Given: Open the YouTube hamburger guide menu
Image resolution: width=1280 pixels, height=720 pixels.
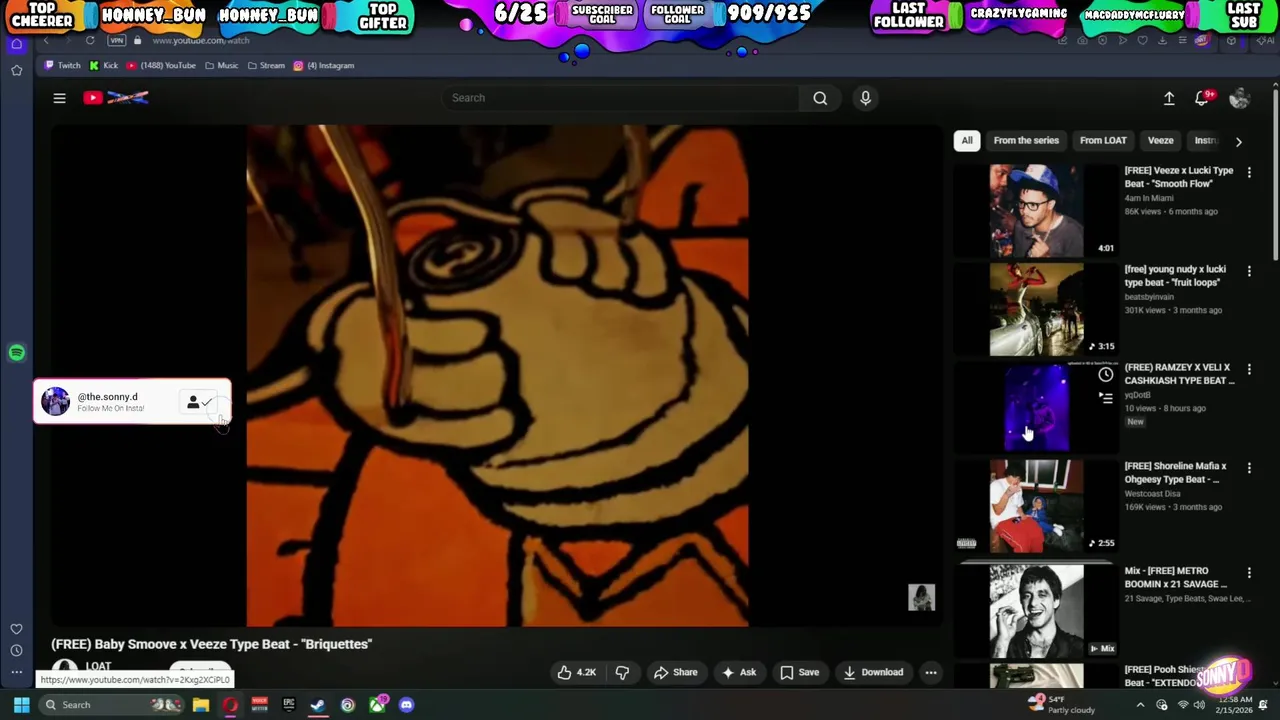Looking at the screenshot, I should click(59, 98).
